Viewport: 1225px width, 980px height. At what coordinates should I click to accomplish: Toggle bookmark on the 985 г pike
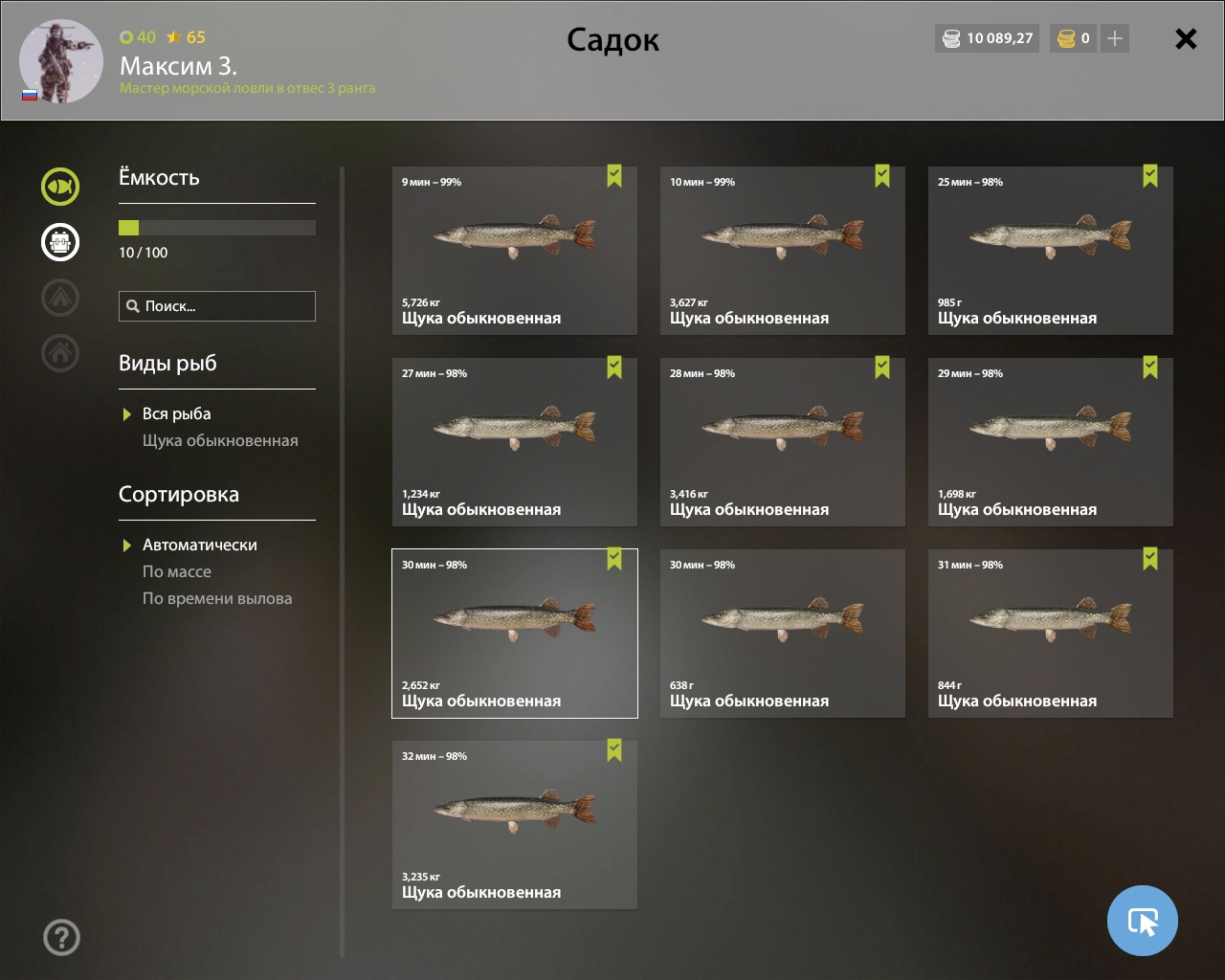tap(1150, 176)
